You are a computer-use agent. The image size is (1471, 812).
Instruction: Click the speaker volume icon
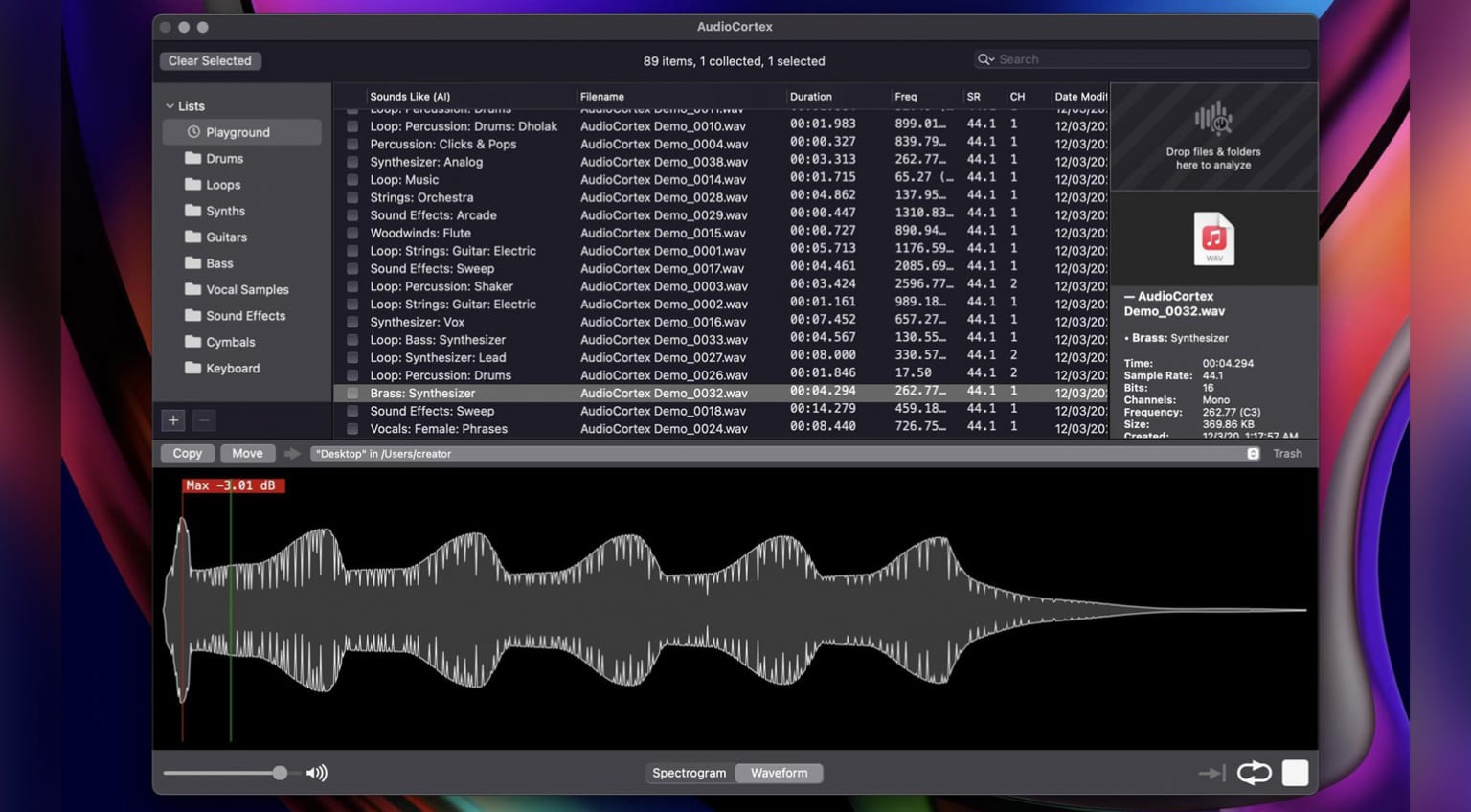coord(317,773)
